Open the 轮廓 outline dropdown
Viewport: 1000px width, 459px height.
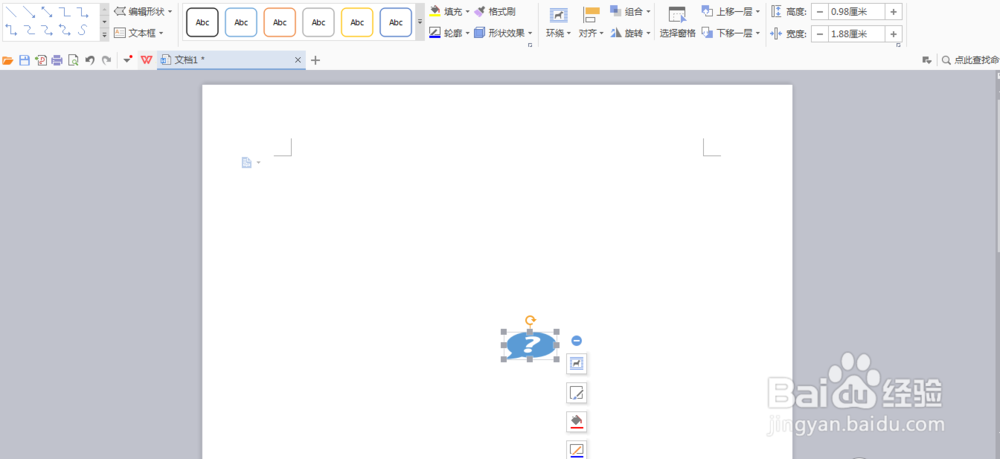467,33
